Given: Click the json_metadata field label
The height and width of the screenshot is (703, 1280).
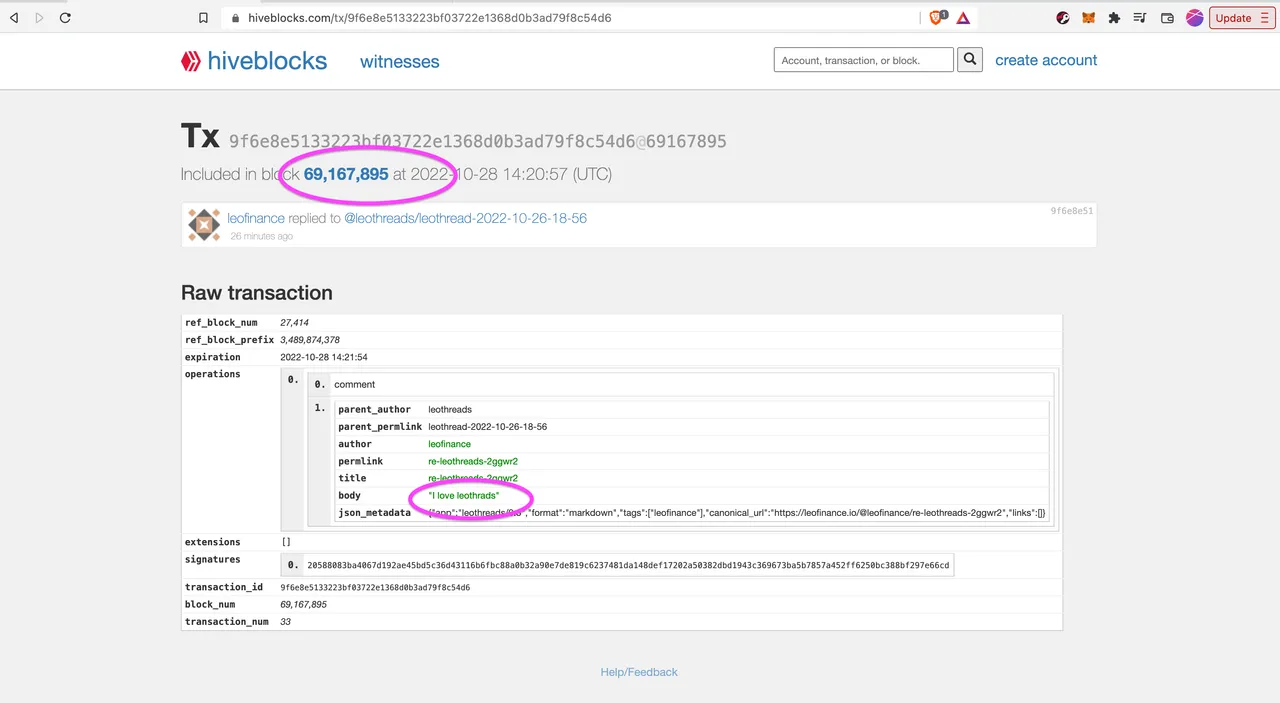Looking at the screenshot, I should coord(375,513).
